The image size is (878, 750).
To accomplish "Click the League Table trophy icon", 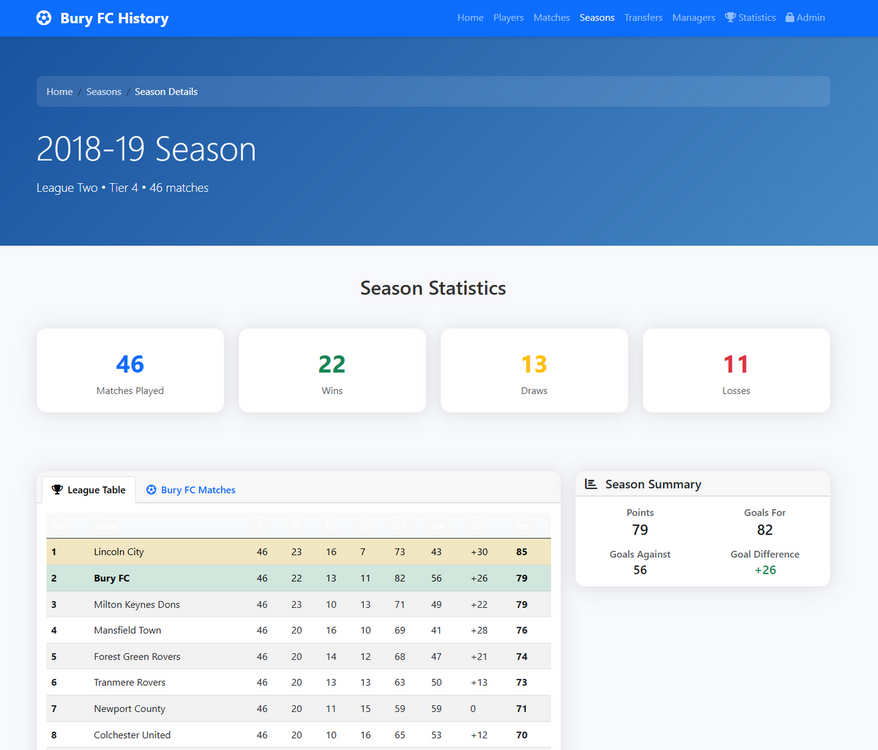I will pos(57,490).
